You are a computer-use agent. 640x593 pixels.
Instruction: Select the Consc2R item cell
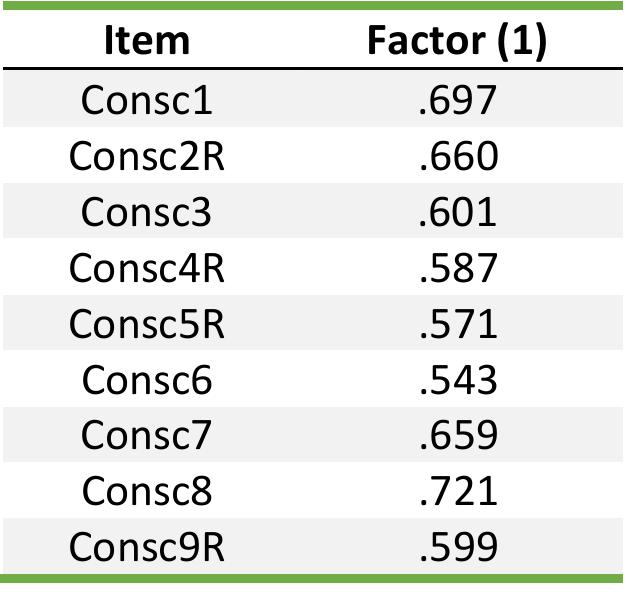(x=147, y=156)
